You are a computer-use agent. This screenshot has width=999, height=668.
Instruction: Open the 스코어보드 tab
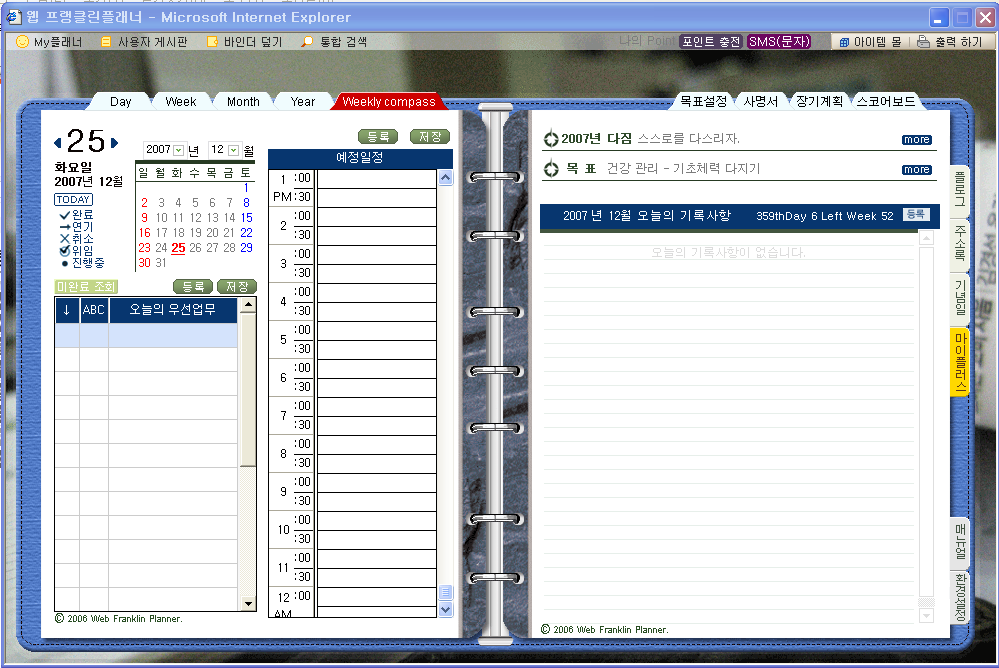coord(886,101)
